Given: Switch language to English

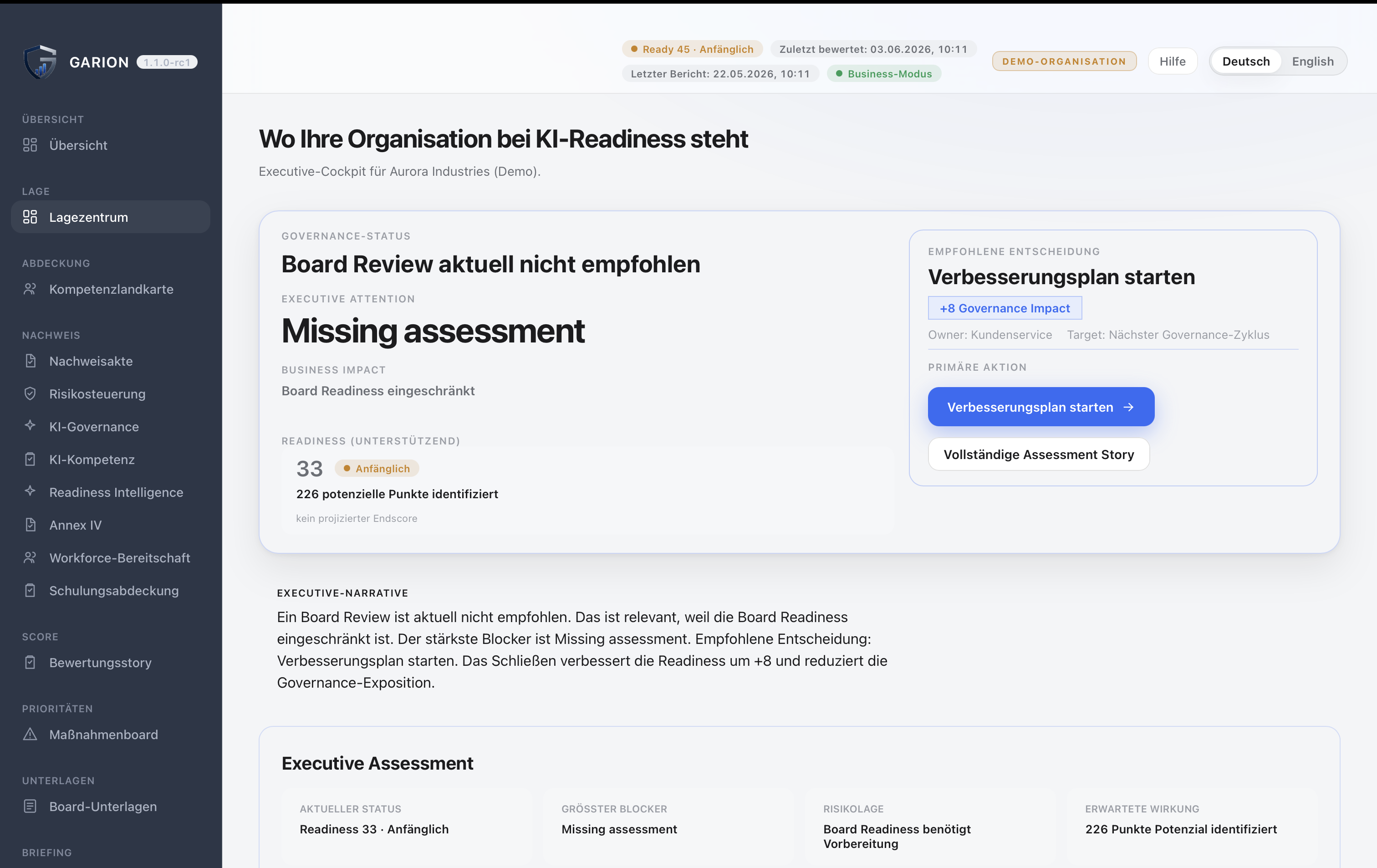Looking at the screenshot, I should click(1312, 61).
